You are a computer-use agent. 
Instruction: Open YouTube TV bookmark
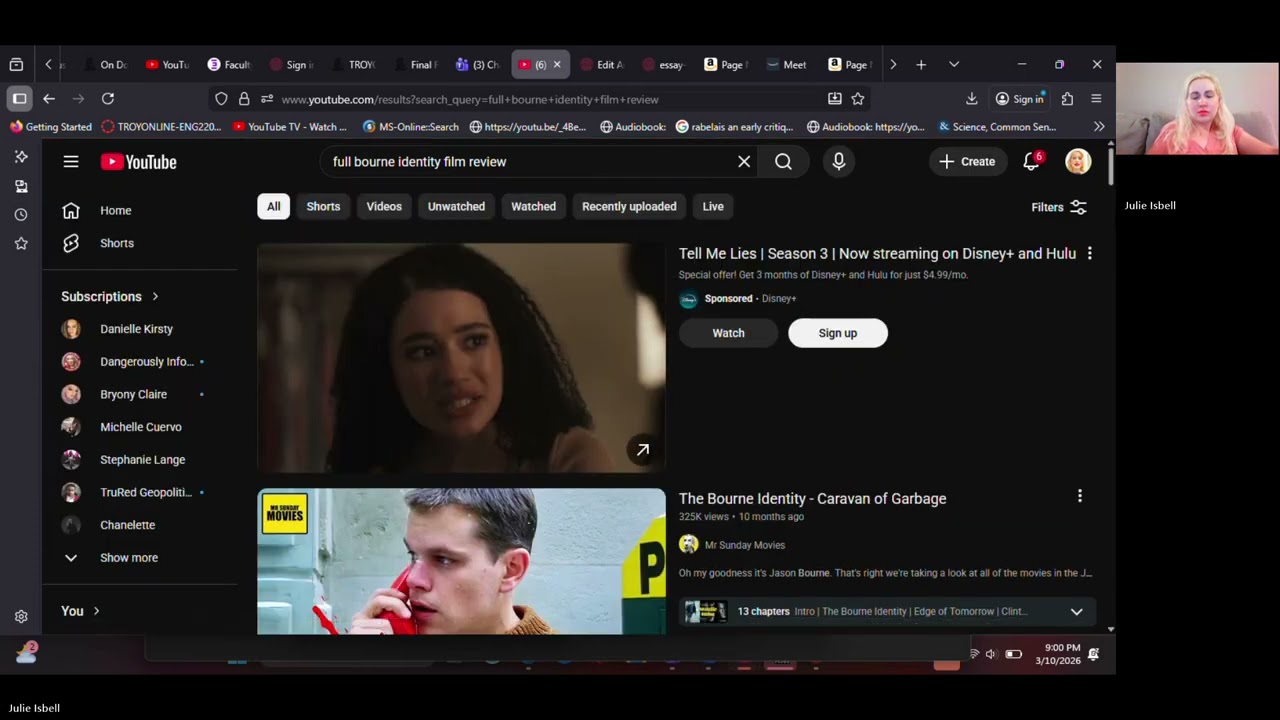tap(291, 127)
